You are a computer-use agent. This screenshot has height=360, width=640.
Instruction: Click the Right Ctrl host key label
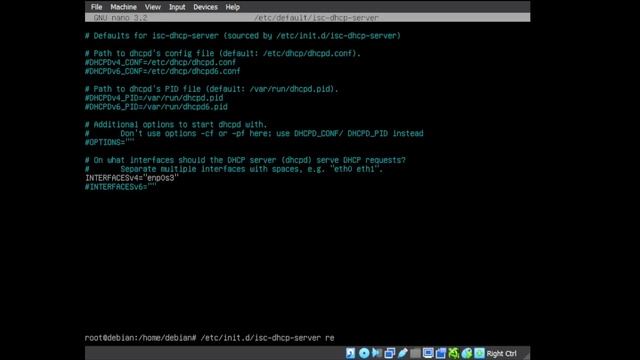(501, 353)
